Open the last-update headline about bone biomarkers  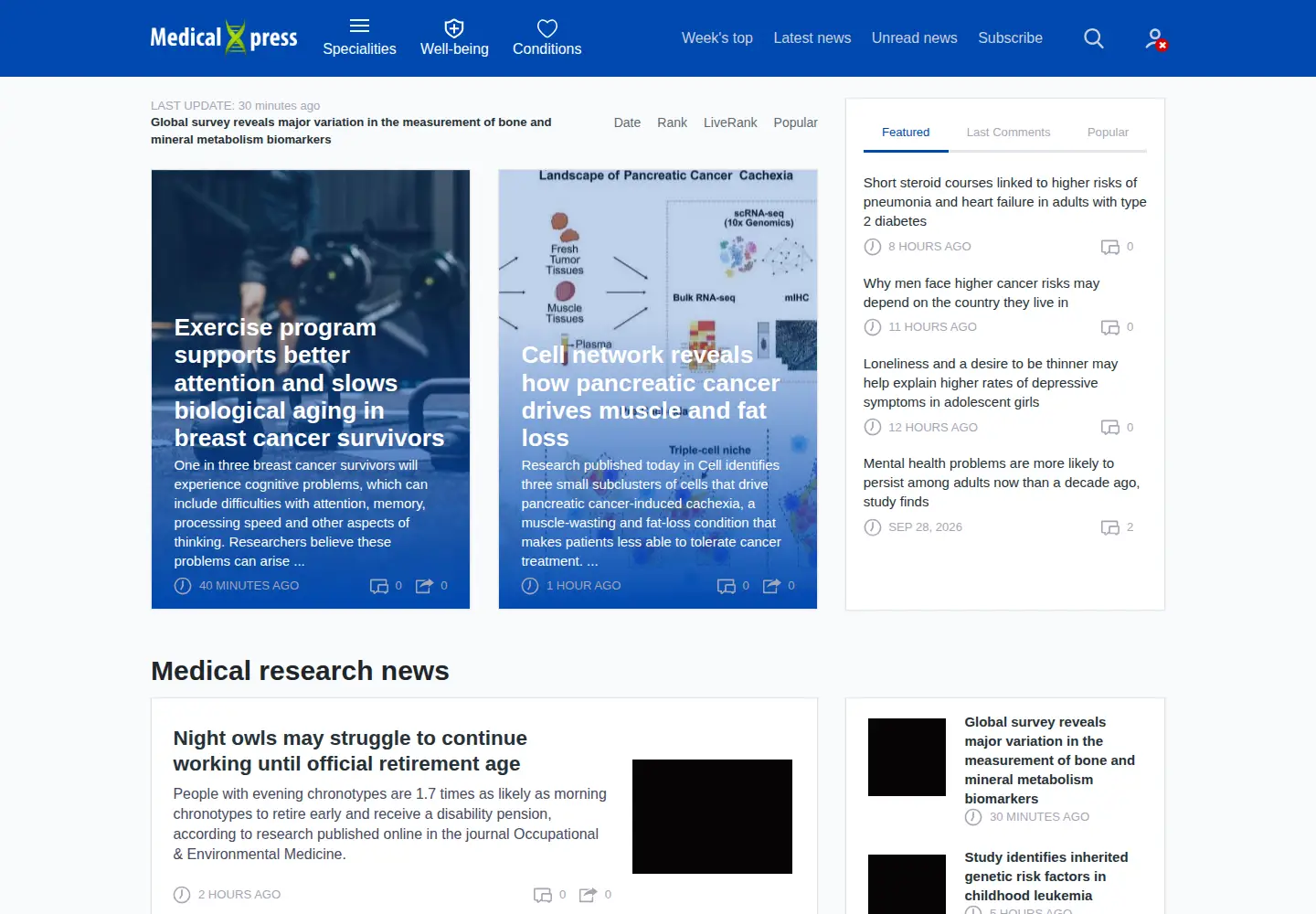pyautogui.click(x=351, y=131)
